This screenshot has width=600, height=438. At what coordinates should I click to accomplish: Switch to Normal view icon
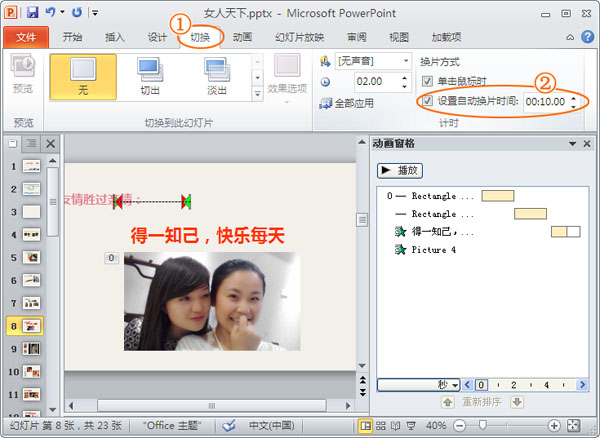click(365, 425)
